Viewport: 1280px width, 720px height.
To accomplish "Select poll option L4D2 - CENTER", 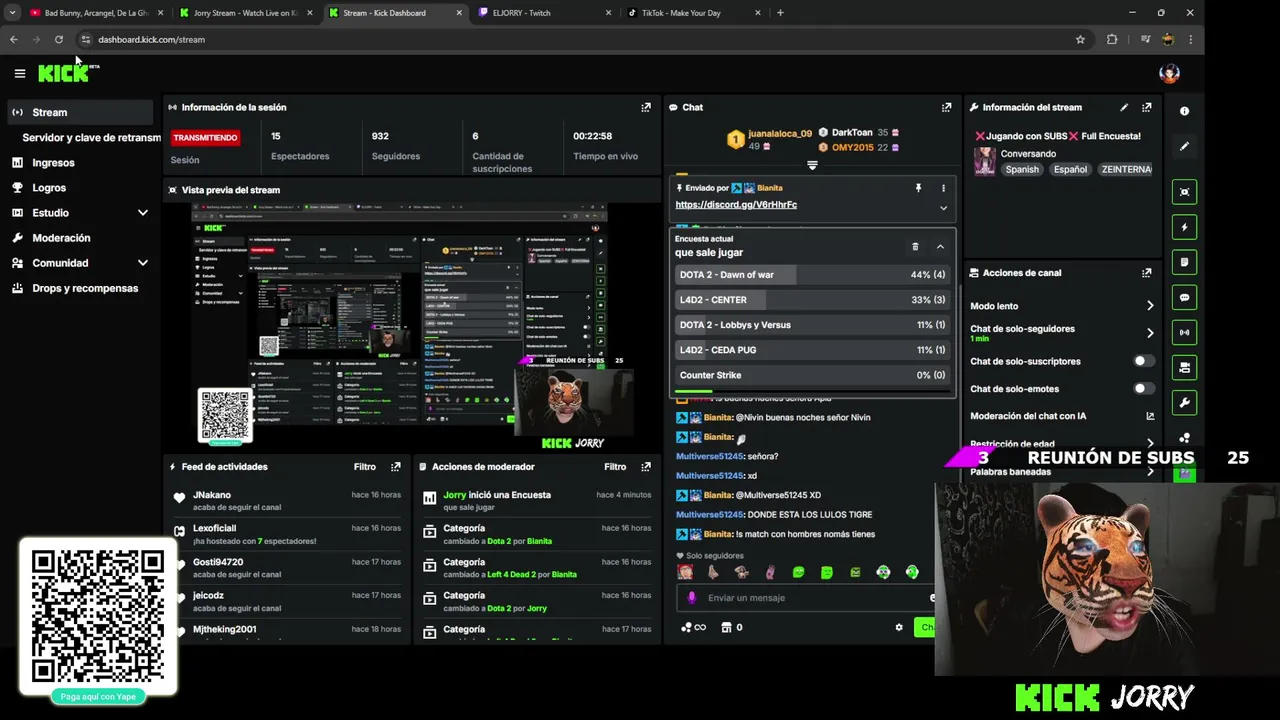I will point(810,300).
